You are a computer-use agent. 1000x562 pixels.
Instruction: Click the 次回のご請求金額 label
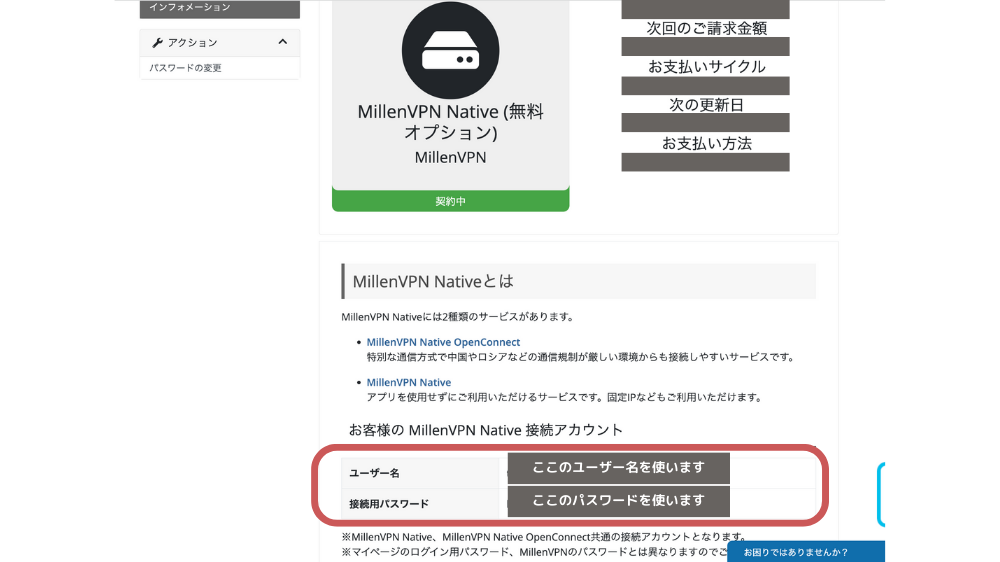(706, 28)
